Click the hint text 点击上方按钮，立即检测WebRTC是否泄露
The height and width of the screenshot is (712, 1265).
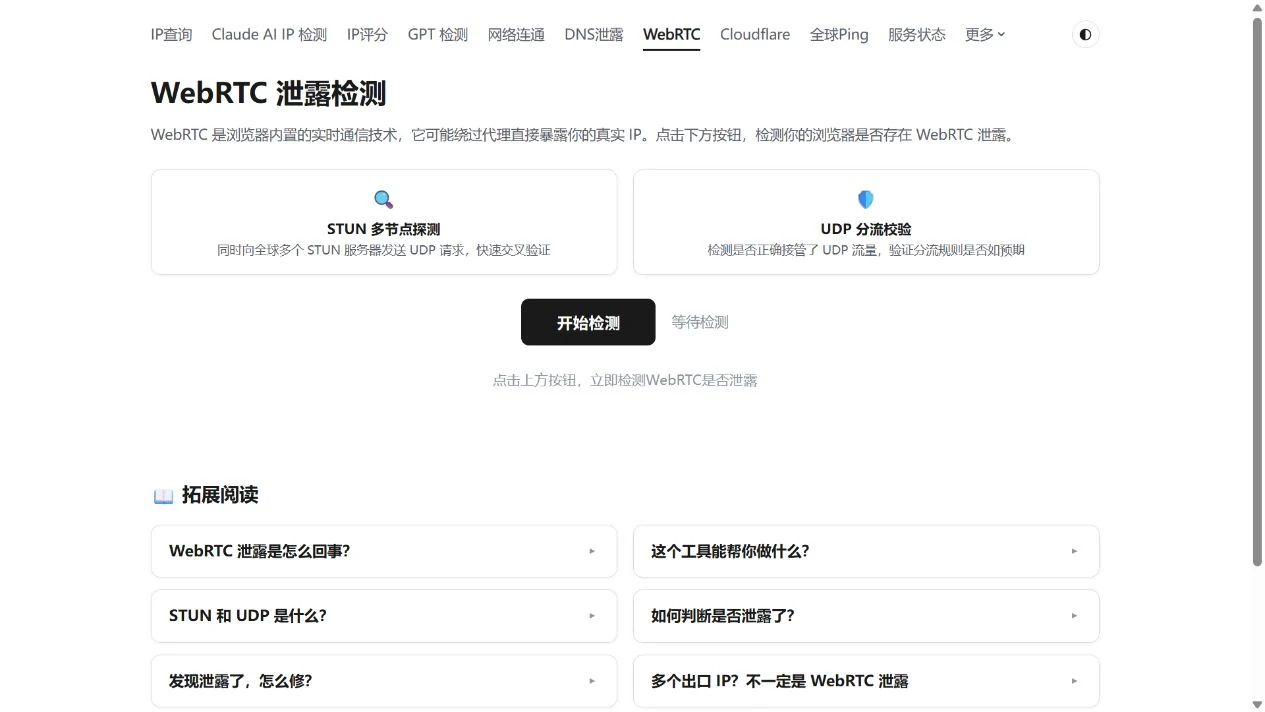625,380
